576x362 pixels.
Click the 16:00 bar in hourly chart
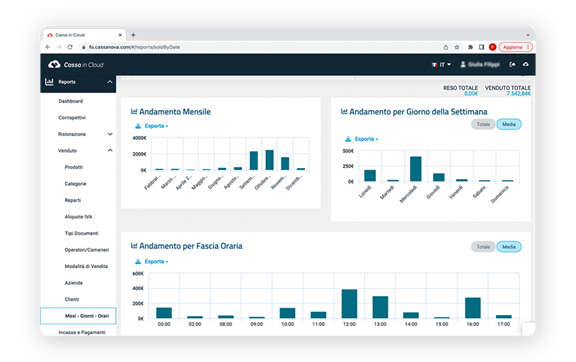point(473,308)
